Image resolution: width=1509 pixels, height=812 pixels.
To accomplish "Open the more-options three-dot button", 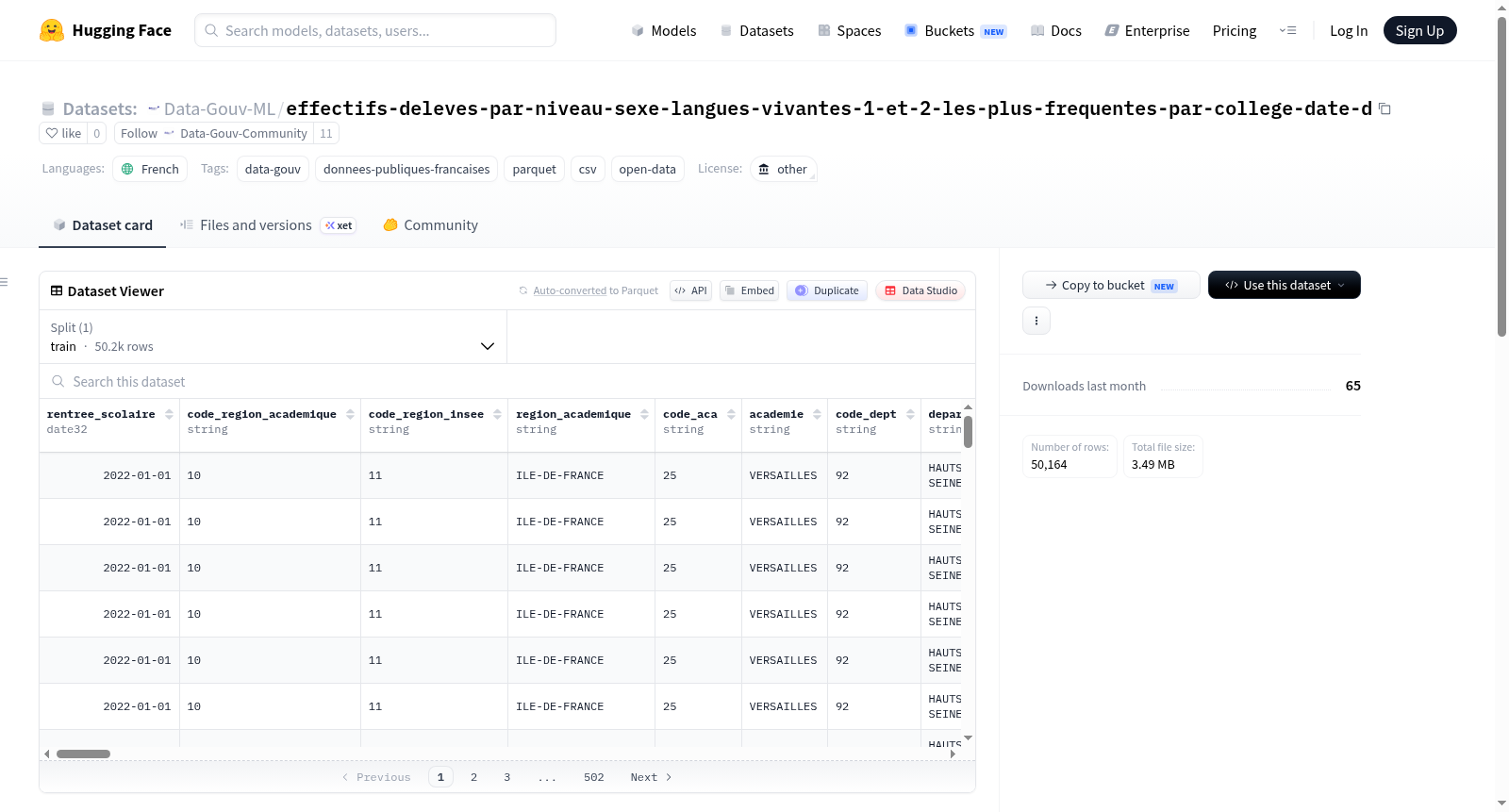I will [1036, 321].
